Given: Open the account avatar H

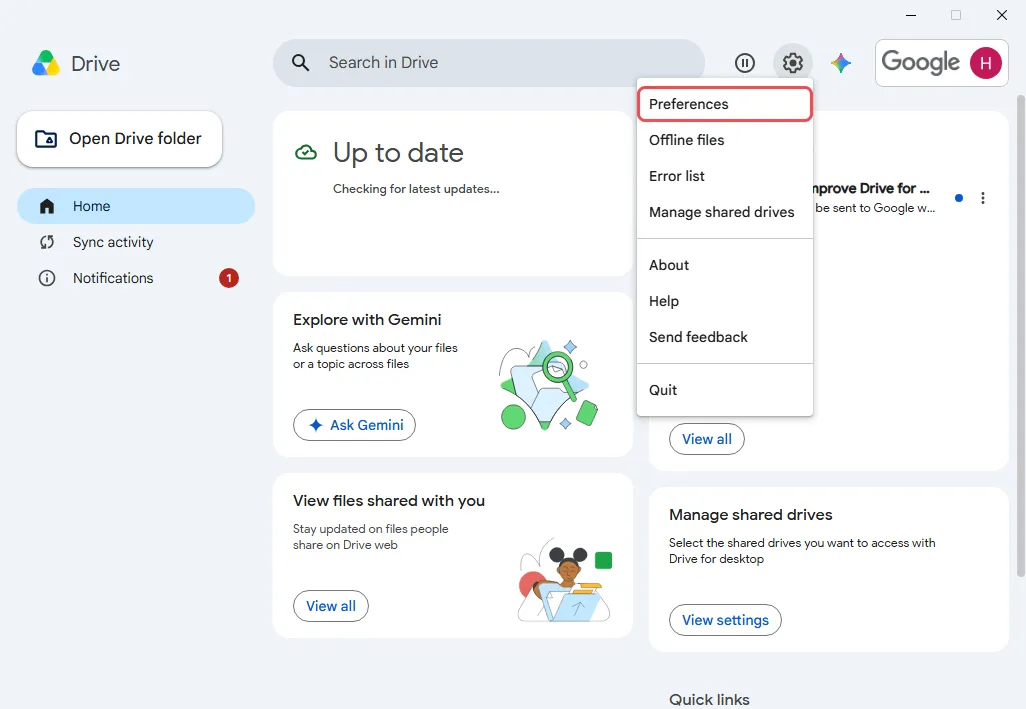Looking at the screenshot, I should tap(985, 63).
